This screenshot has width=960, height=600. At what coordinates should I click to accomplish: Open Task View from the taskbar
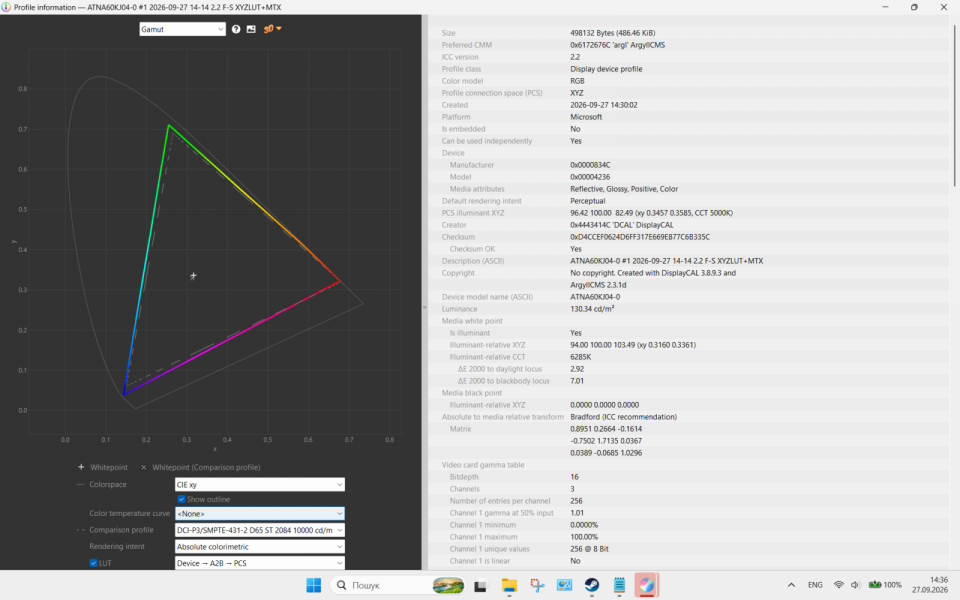(481, 585)
